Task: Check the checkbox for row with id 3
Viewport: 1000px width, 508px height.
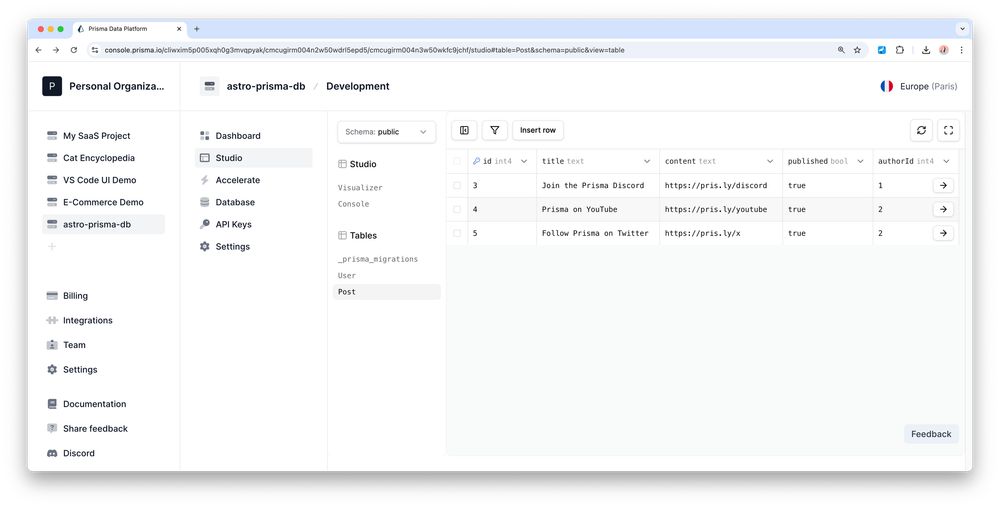Action: (457, 185)
